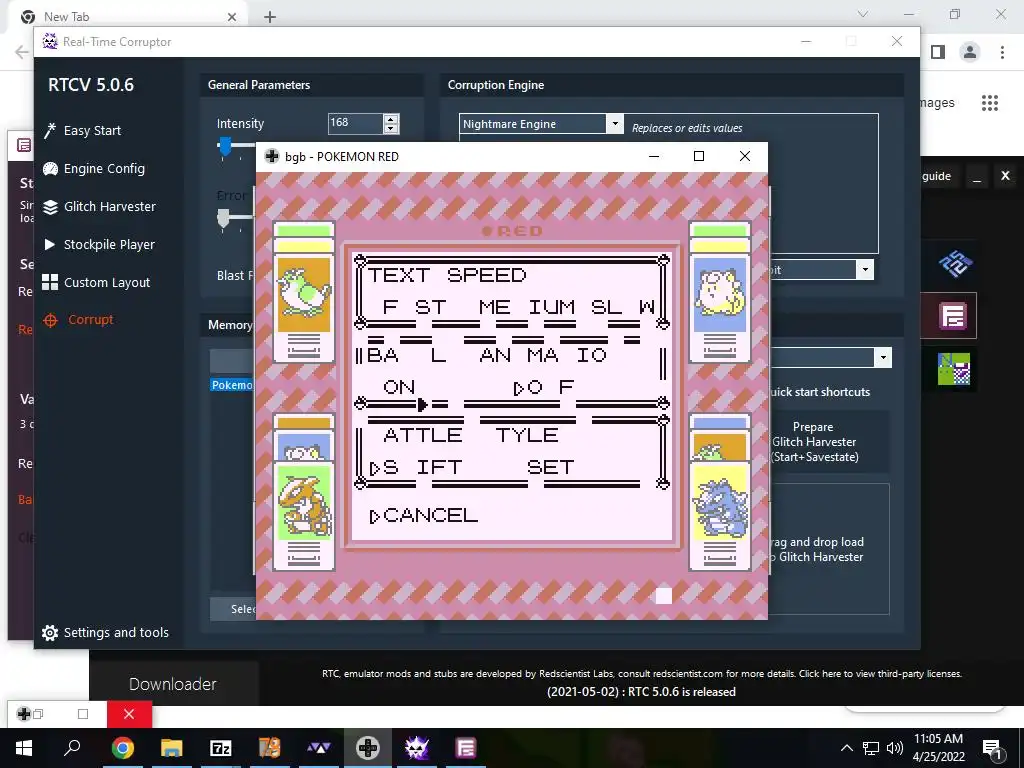Open 7-Zip from the taskbar
The image size is (1024, 768).
click(x=221, y=748)
